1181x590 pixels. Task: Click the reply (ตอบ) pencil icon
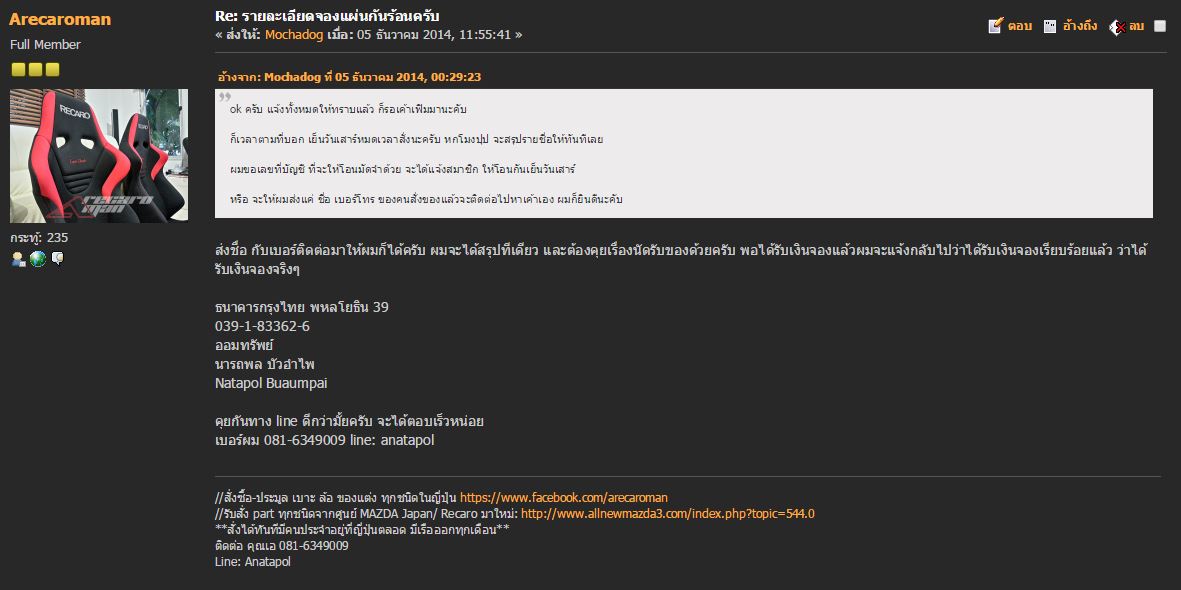click(995, 26)
